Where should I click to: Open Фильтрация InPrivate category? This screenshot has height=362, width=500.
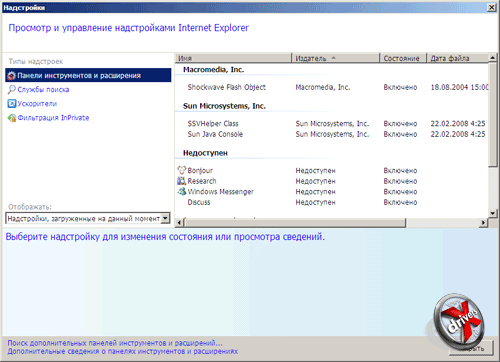point(53,118)
